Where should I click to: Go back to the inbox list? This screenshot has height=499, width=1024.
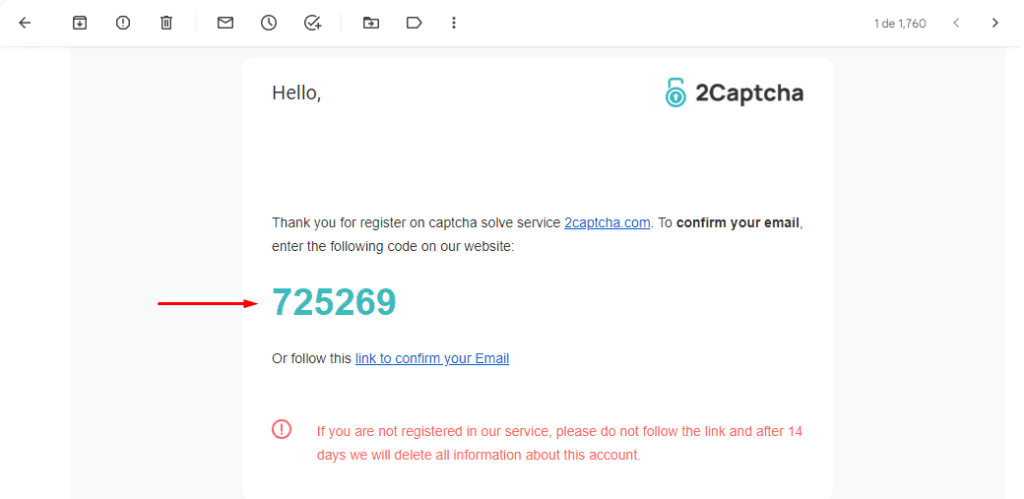point(25,23)
